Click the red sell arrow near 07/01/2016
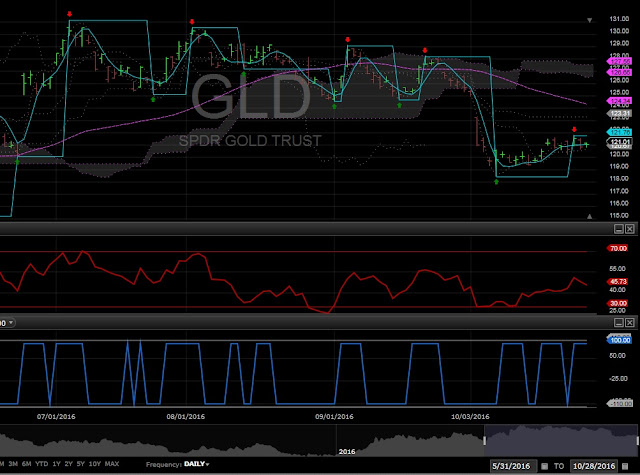This screenshot has height=475, width=640. click(69, 14)
